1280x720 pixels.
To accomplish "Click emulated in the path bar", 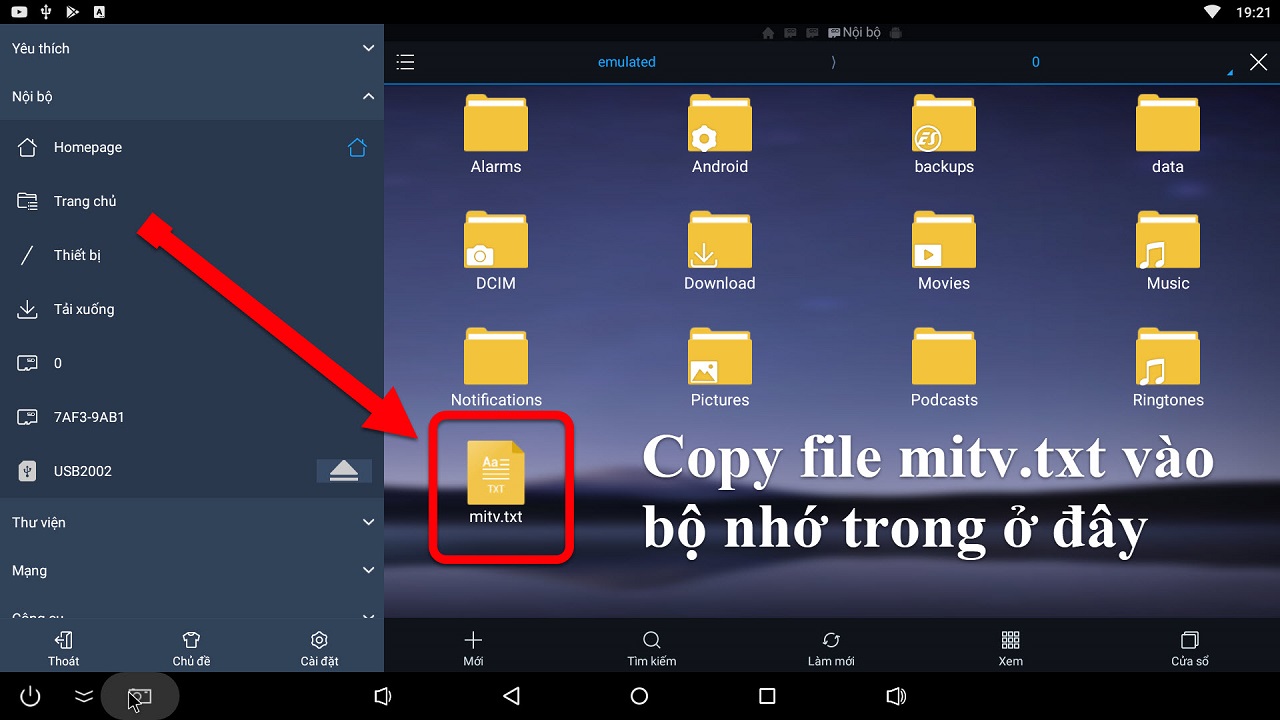I will pos(626,62).
